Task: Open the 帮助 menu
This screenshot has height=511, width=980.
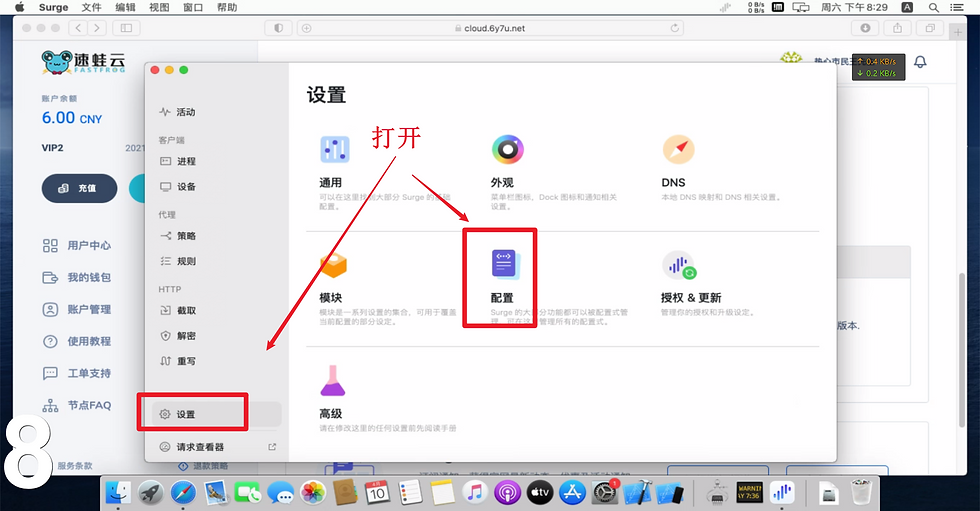Action: point(227,7)
